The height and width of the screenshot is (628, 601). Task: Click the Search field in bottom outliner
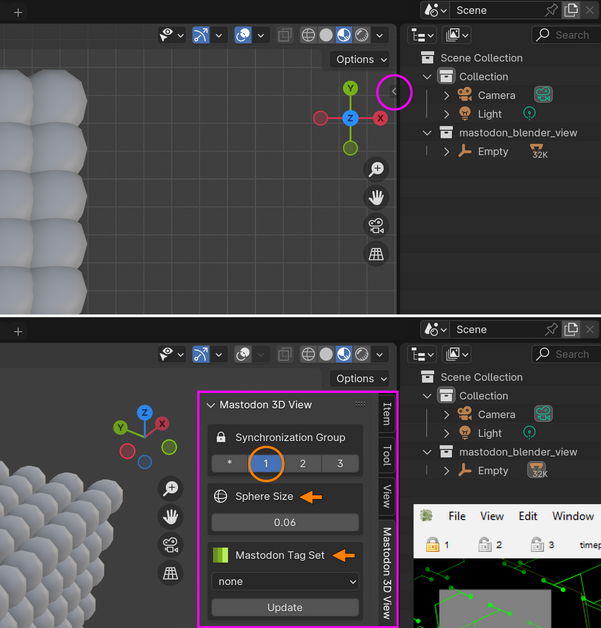(x=566, y=354)
